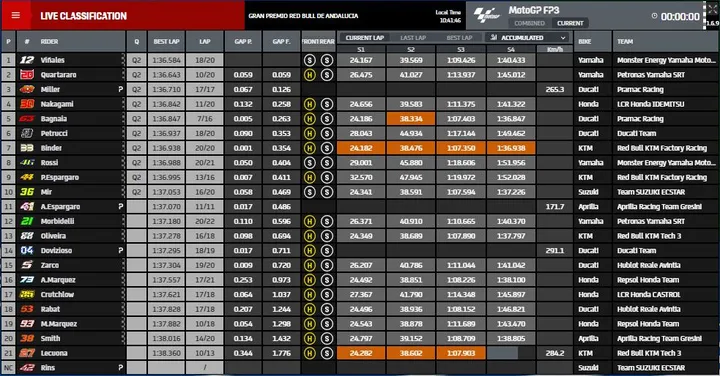The width and height of the screenshot is (720, 376).
Task: Select the CURRENT session tab
Action: 570,23
